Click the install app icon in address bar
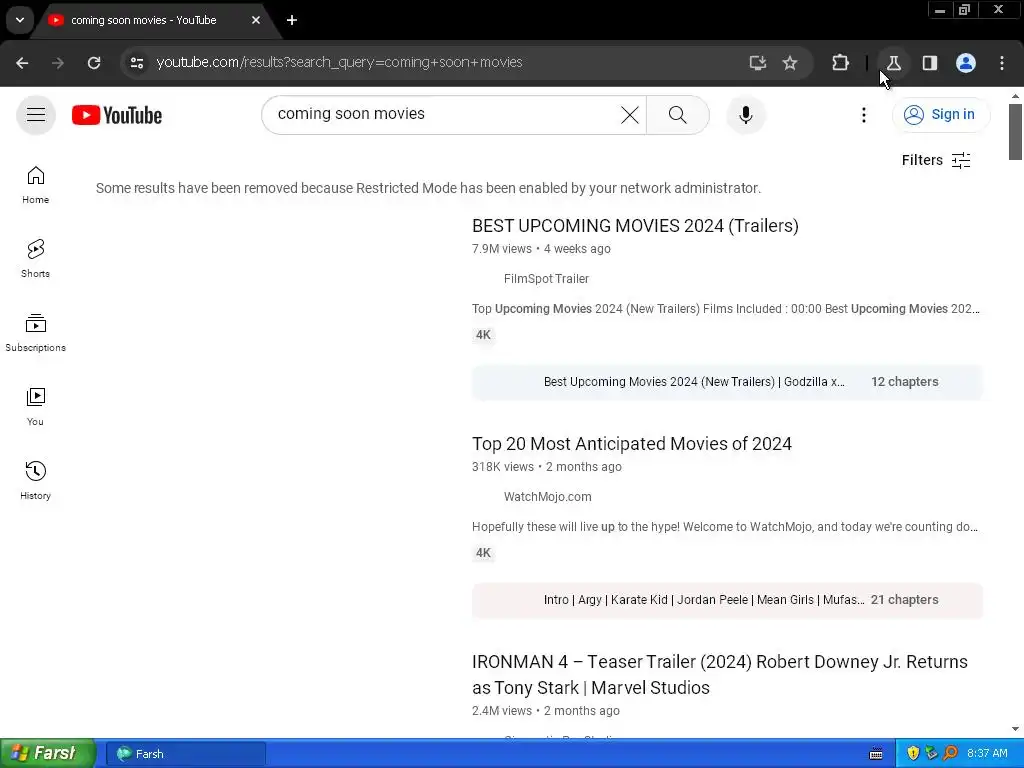This screenshot has width=1024, height=768. 758,63
